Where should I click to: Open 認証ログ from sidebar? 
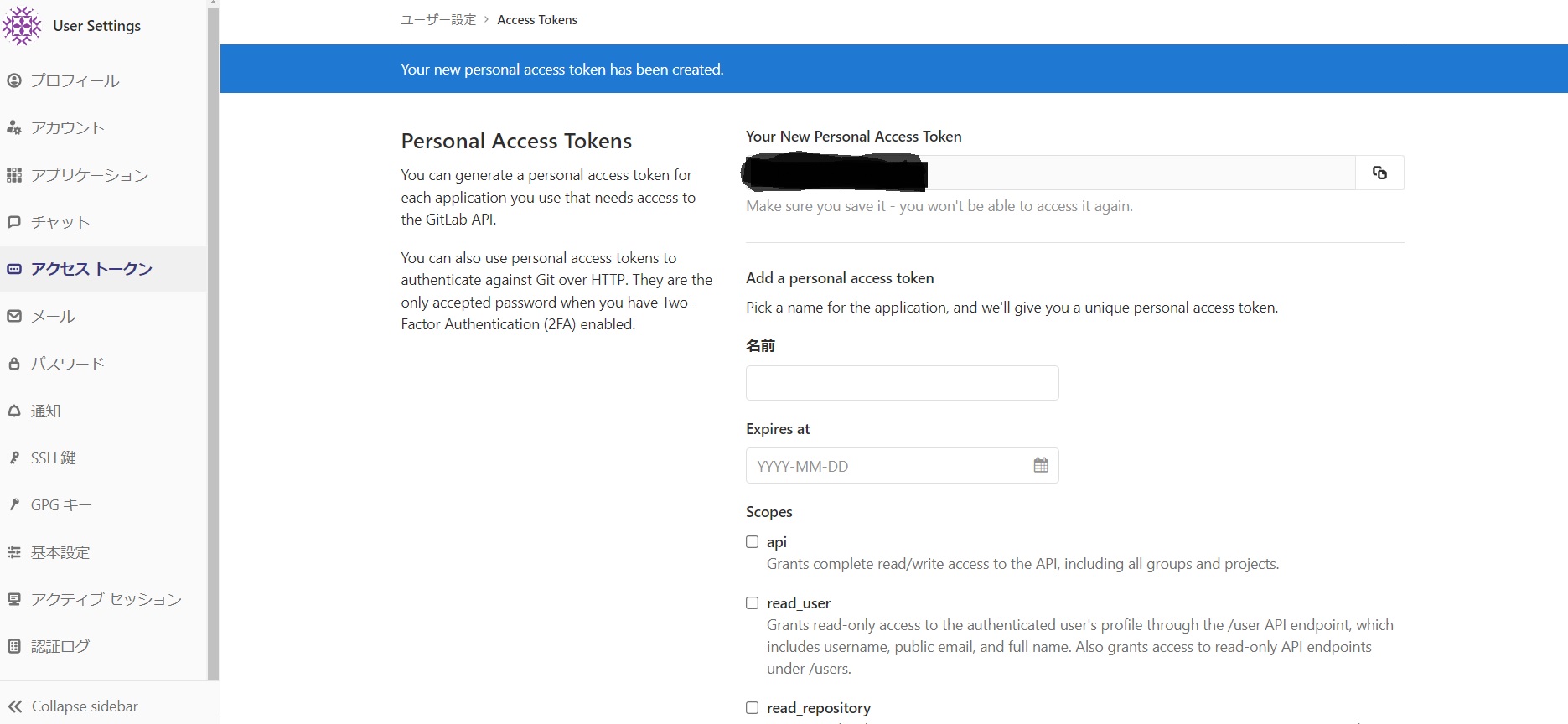[x=60, y=646]
